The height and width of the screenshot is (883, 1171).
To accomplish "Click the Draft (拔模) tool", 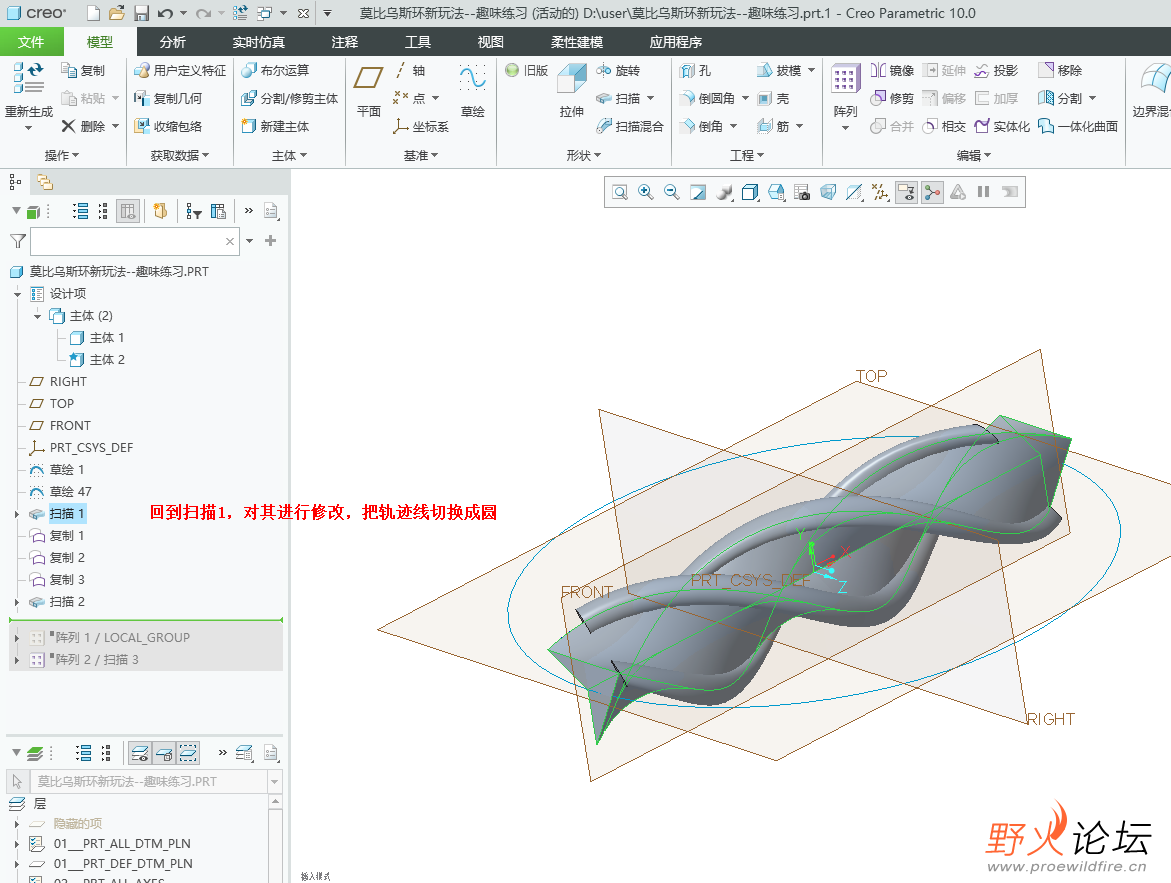I will pos(778,70).
